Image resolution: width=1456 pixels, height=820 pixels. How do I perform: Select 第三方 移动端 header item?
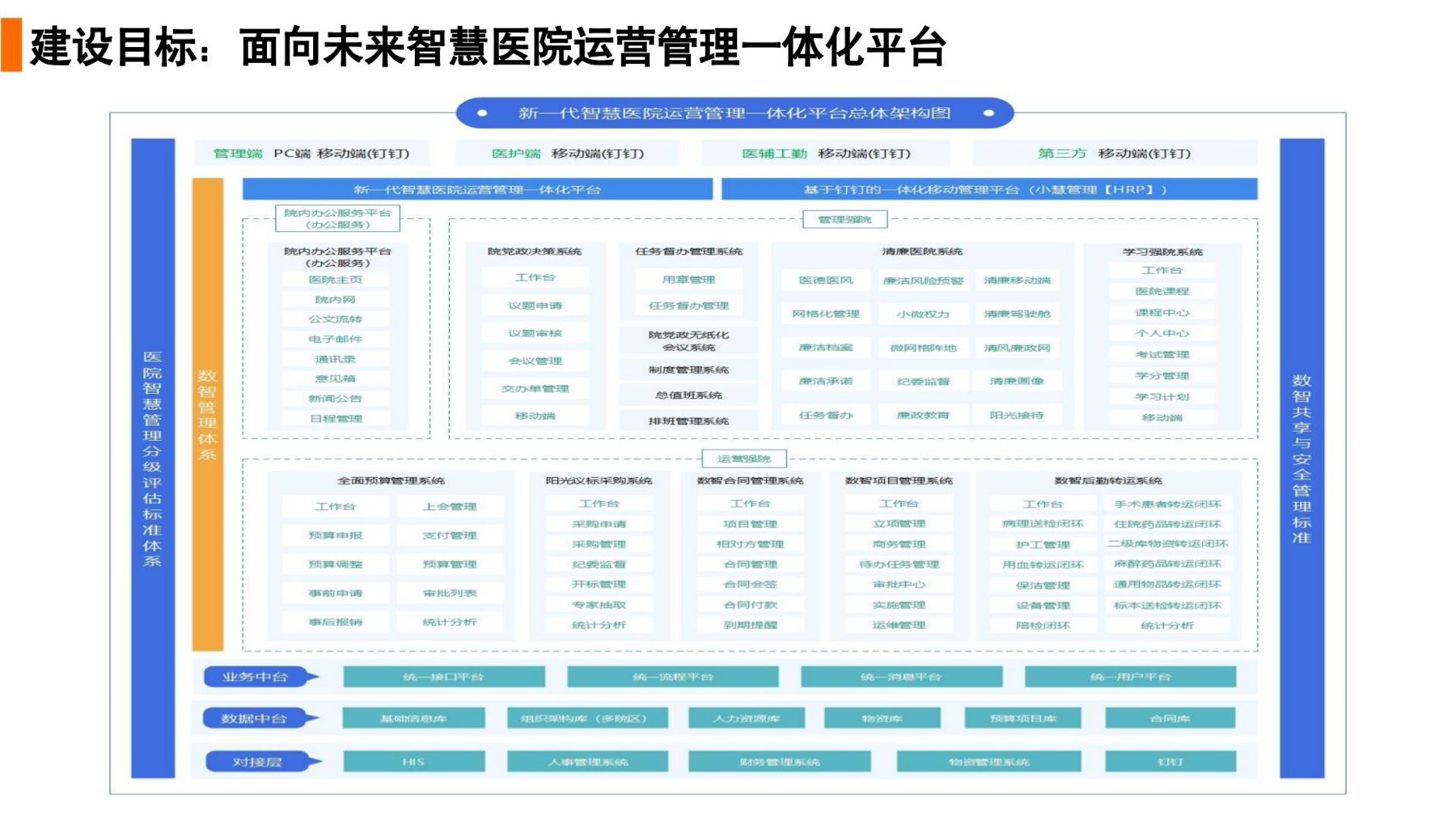tap(1115, 153)
